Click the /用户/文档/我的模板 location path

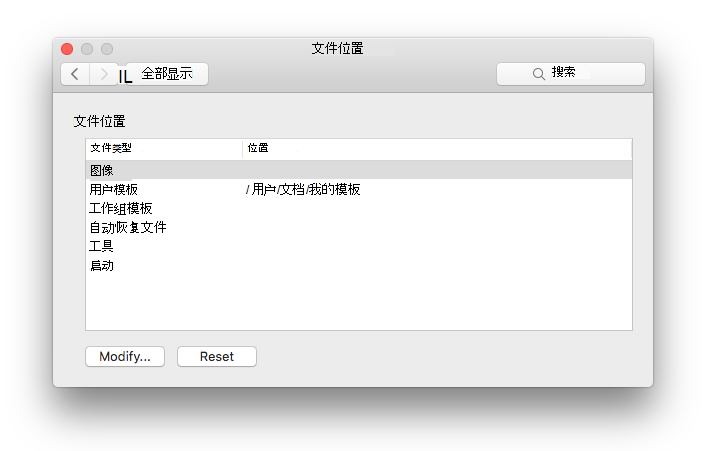coord(303,189)
